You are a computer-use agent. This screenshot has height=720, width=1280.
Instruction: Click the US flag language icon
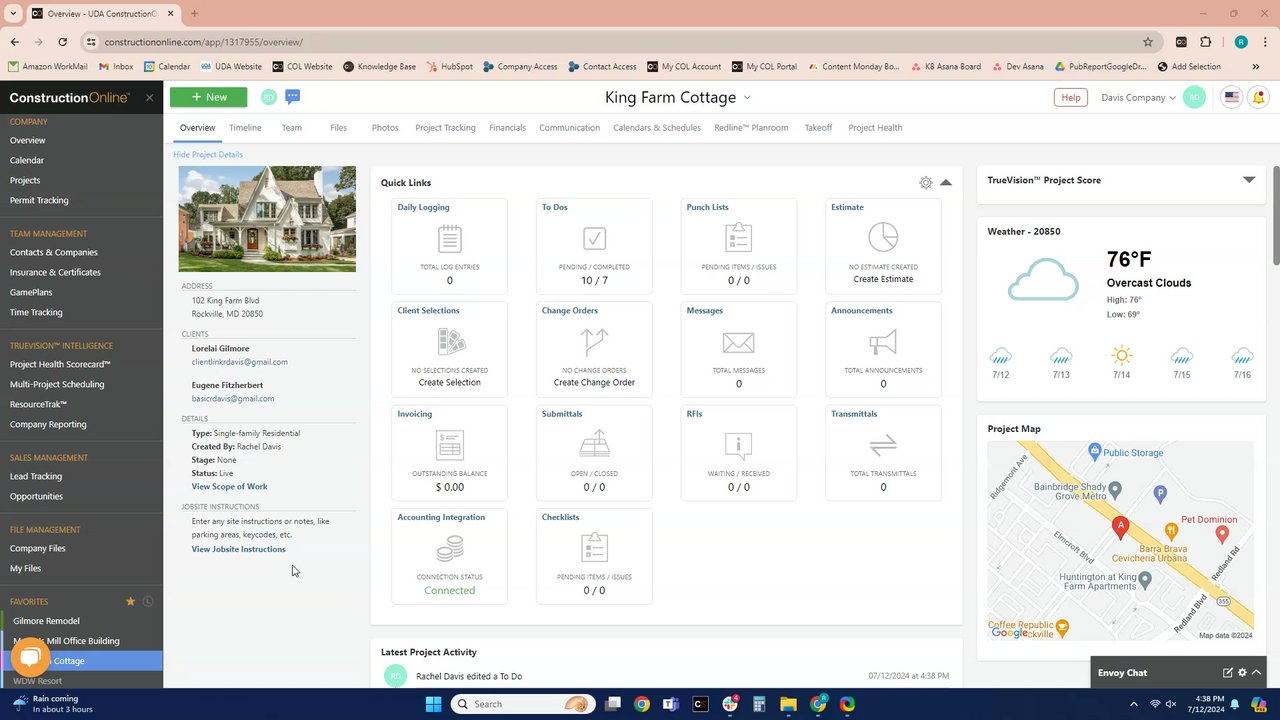pos(1231,97)
